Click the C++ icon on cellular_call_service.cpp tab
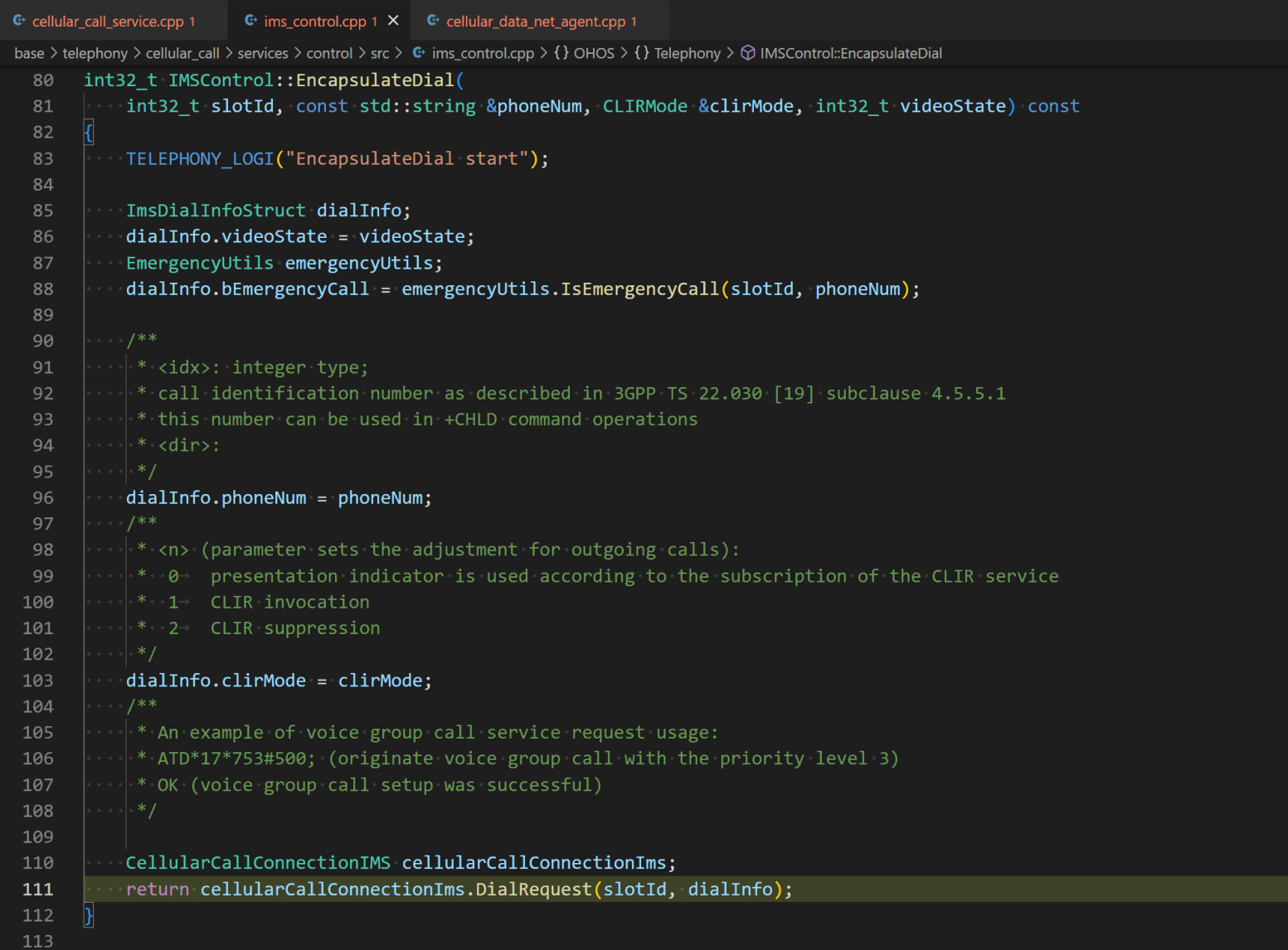 (x=18, y=21)
